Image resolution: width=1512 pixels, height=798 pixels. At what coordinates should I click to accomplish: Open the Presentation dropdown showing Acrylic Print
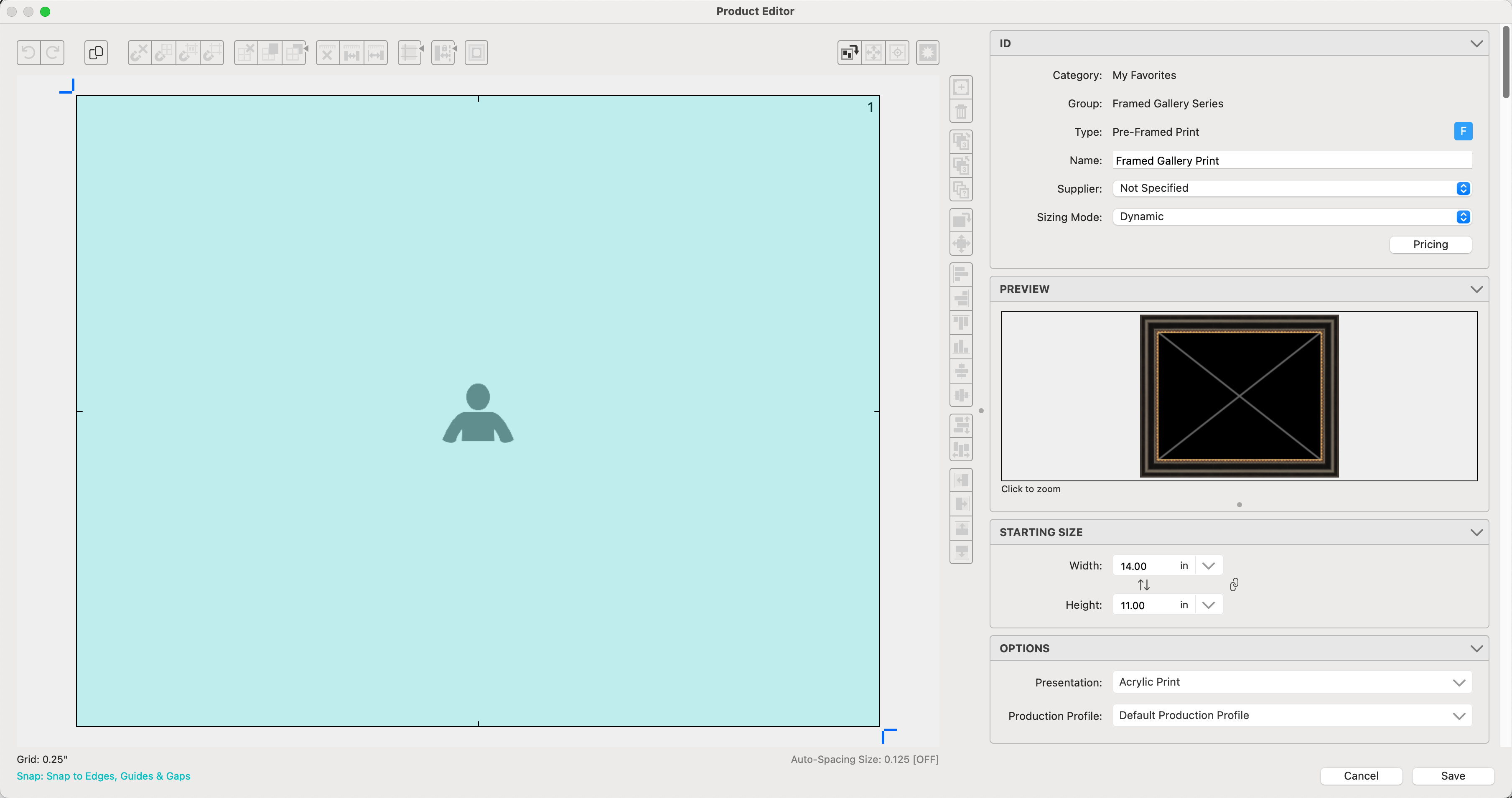1291,682
